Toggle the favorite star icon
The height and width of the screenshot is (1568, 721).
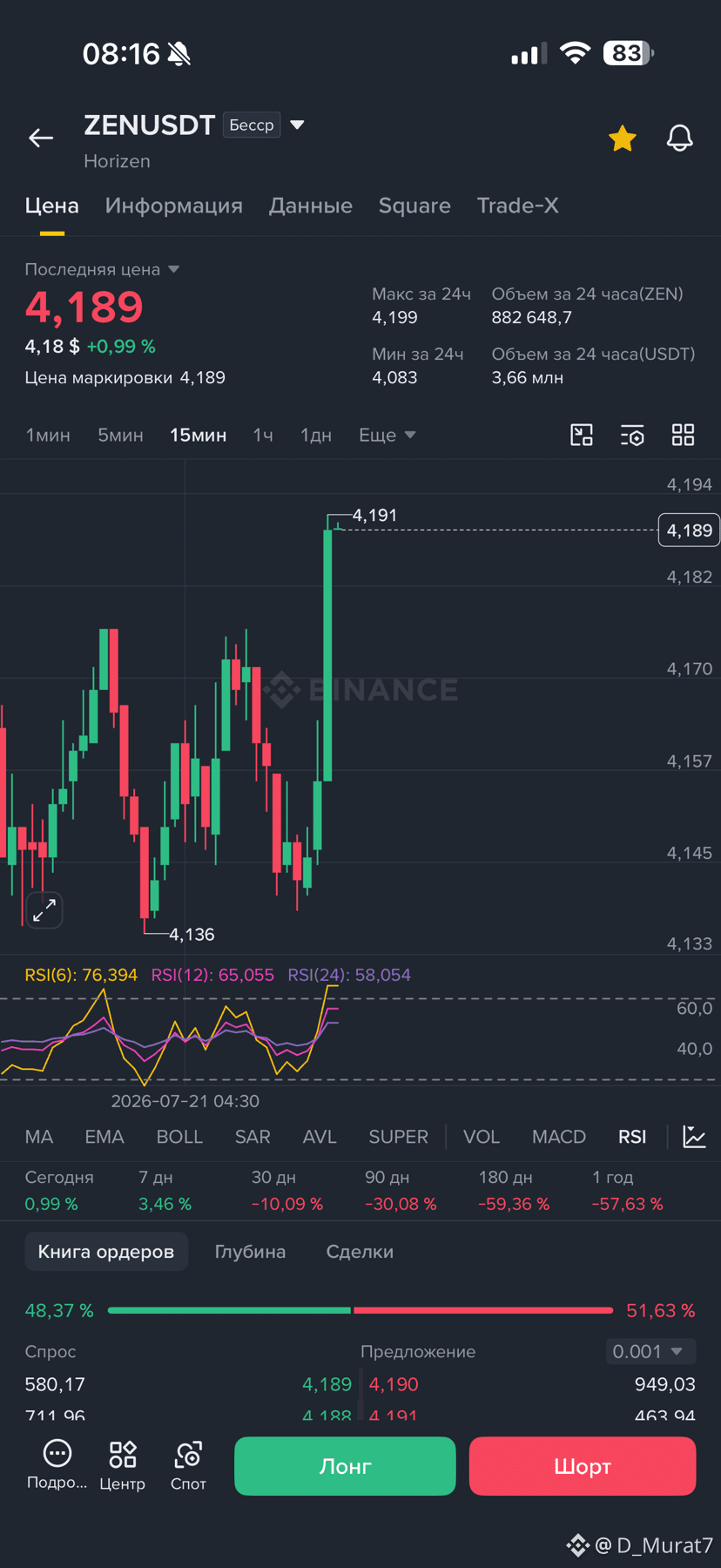point(623,138)
